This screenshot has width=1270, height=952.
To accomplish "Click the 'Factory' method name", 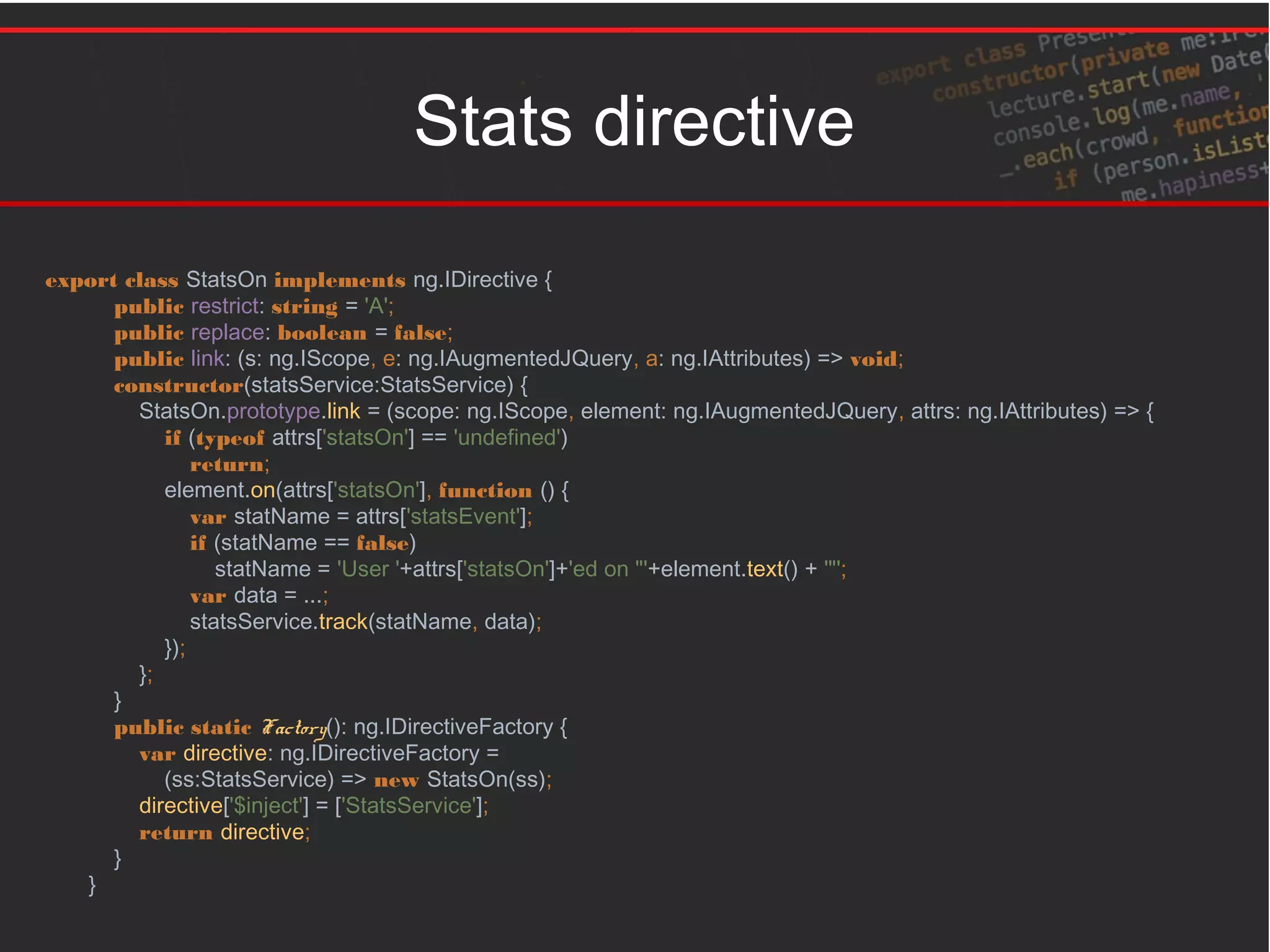I will (x=294, y=727).
